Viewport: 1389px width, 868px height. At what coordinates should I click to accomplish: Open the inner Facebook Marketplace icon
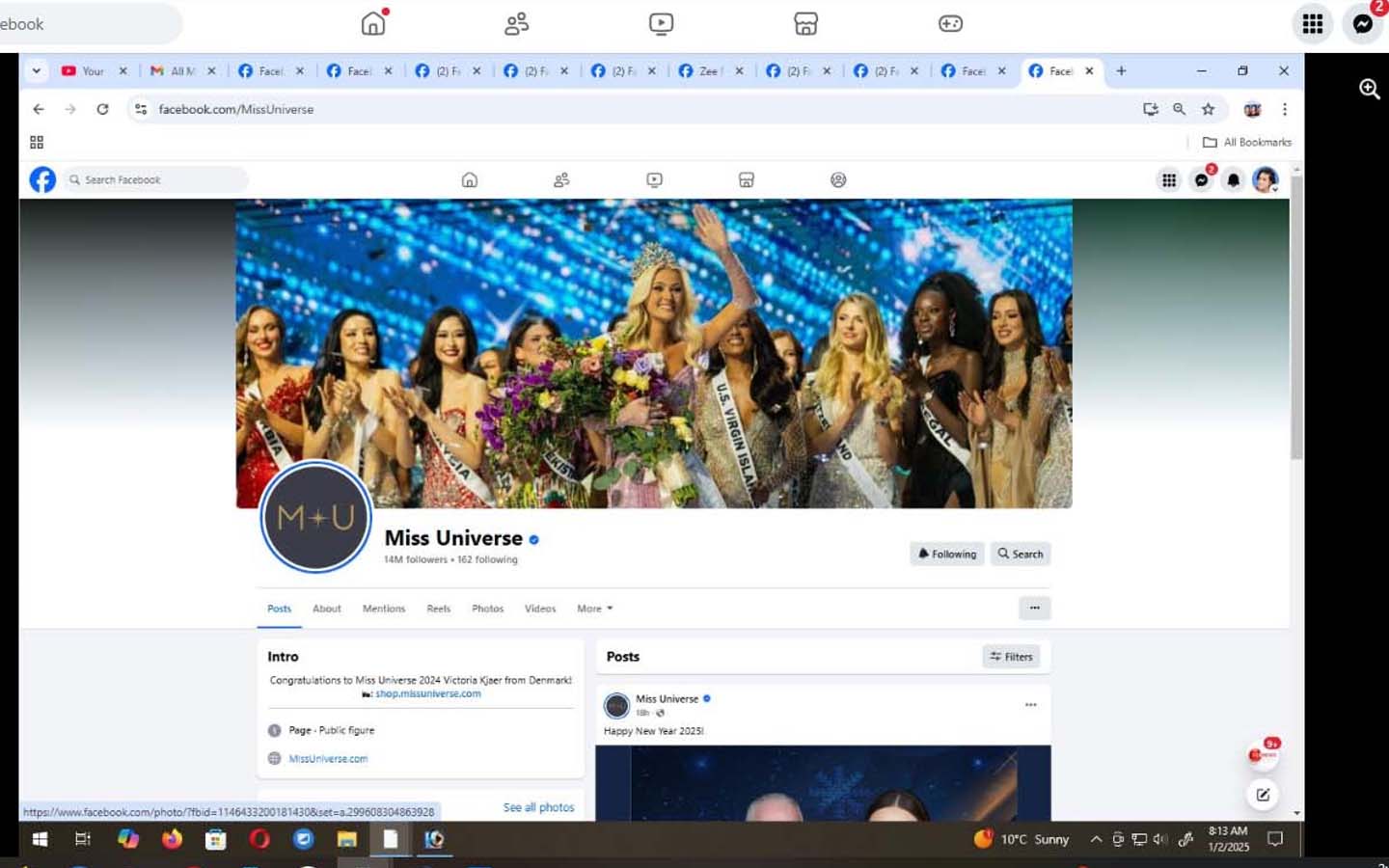point(747,179)
